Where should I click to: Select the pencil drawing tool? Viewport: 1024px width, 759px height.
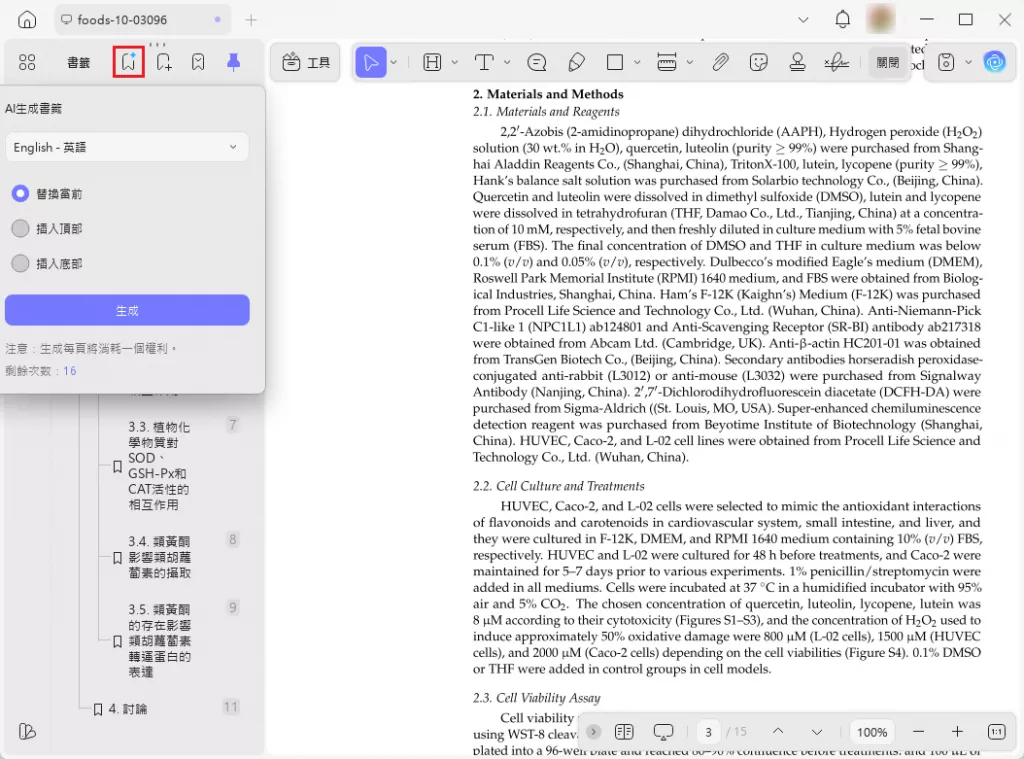tap(576, 61)
